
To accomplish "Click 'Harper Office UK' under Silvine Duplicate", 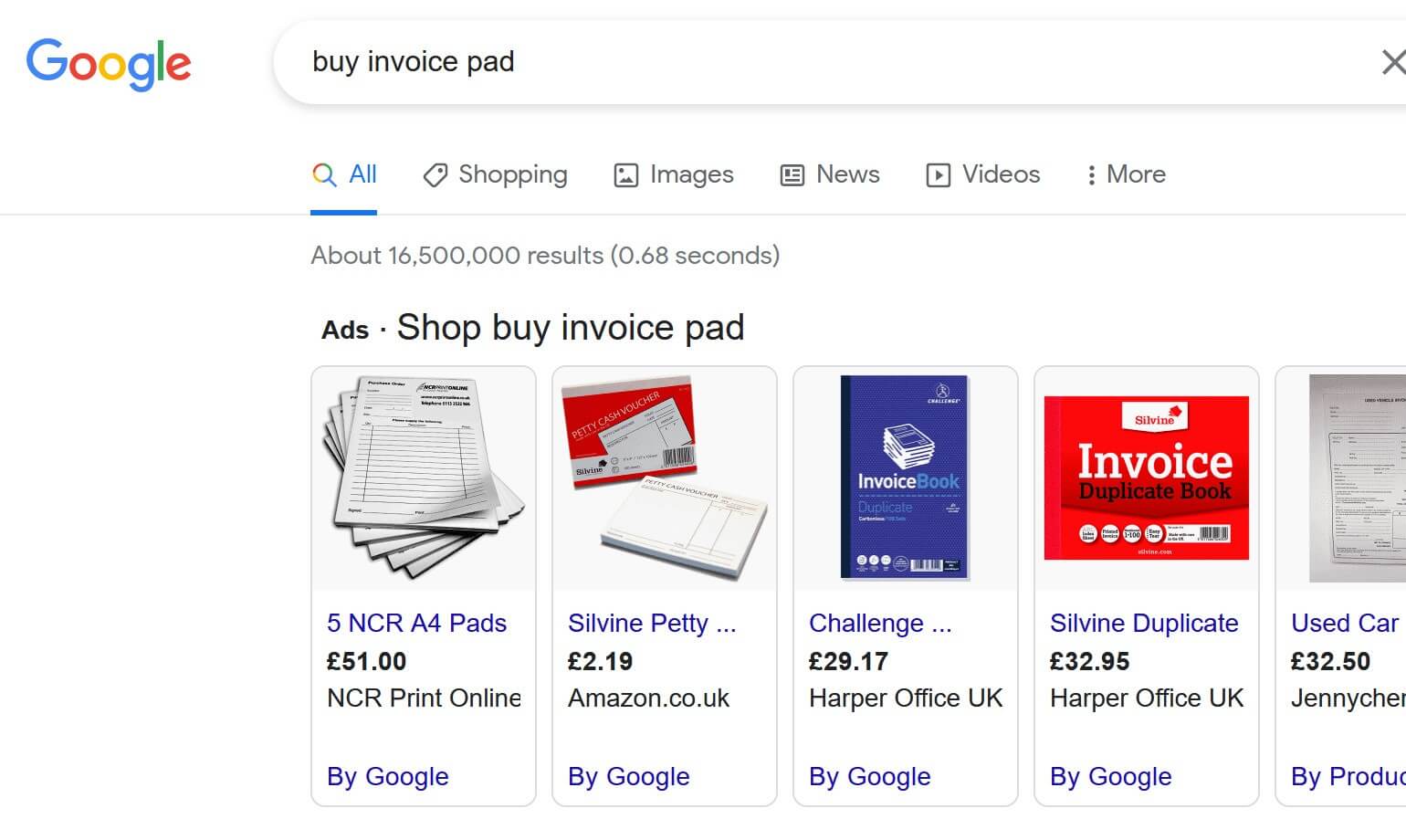I will pyautogui.click(x=1147, y=698).
